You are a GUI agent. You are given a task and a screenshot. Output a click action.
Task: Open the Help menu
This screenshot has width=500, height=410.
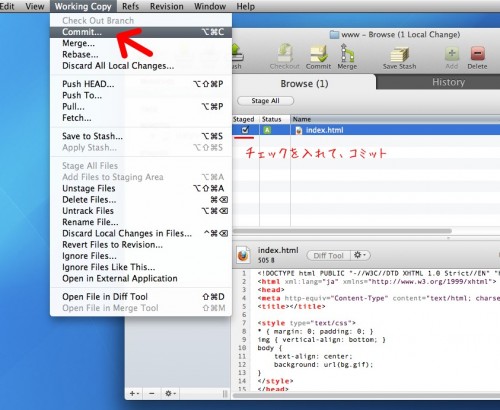pos(246,6)
